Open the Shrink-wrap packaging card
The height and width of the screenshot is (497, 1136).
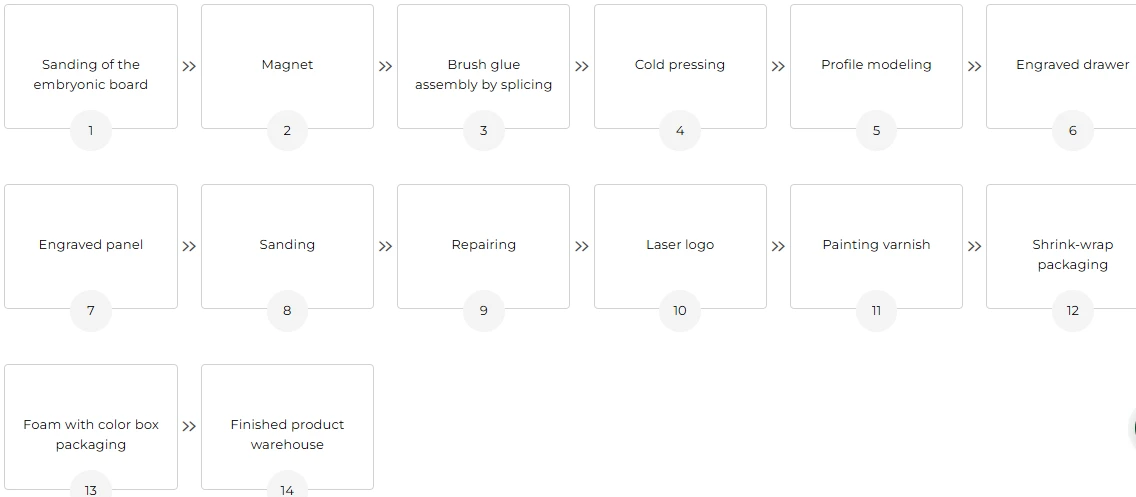click(x=1061, y=246)
